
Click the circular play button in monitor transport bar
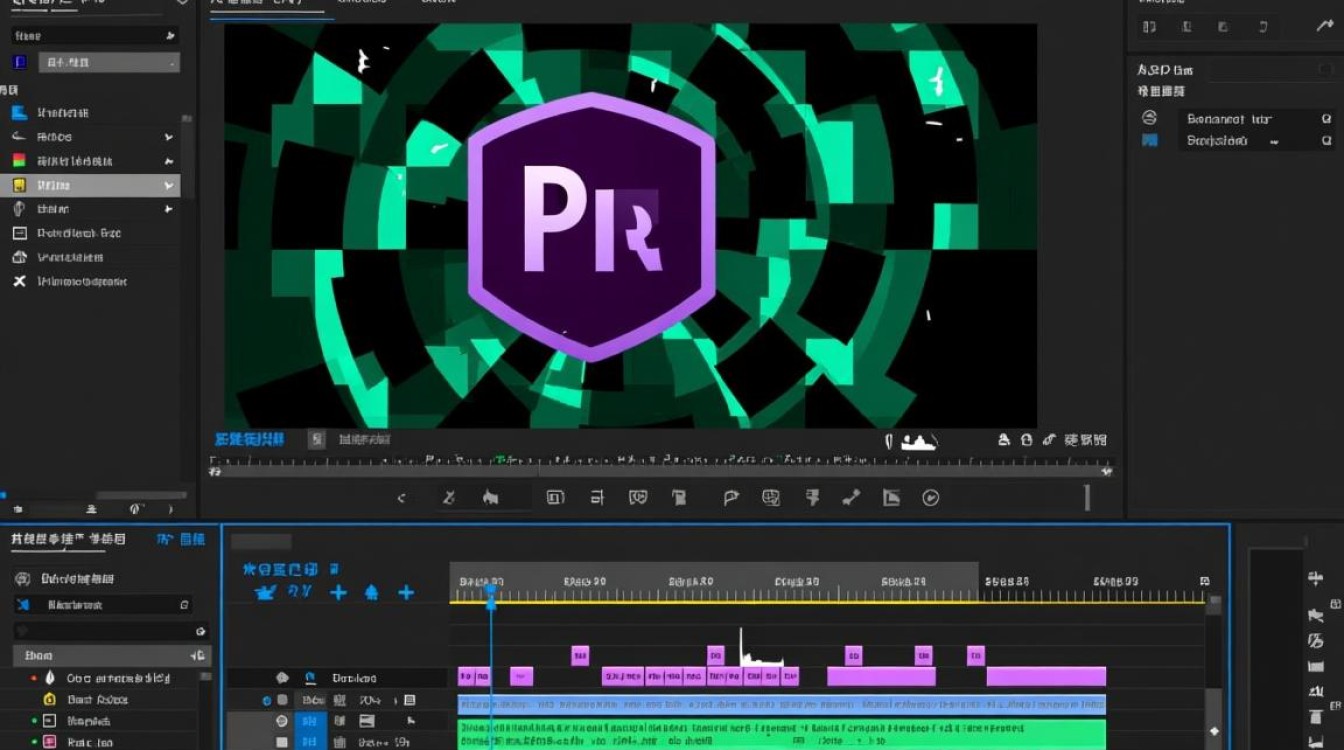point(931,497)
